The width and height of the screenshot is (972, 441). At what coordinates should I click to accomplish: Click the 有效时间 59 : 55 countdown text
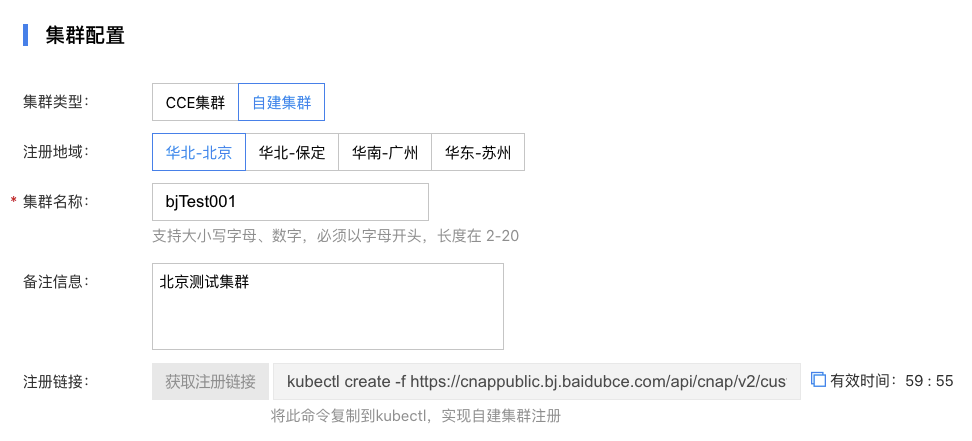[x=892, y=381]
